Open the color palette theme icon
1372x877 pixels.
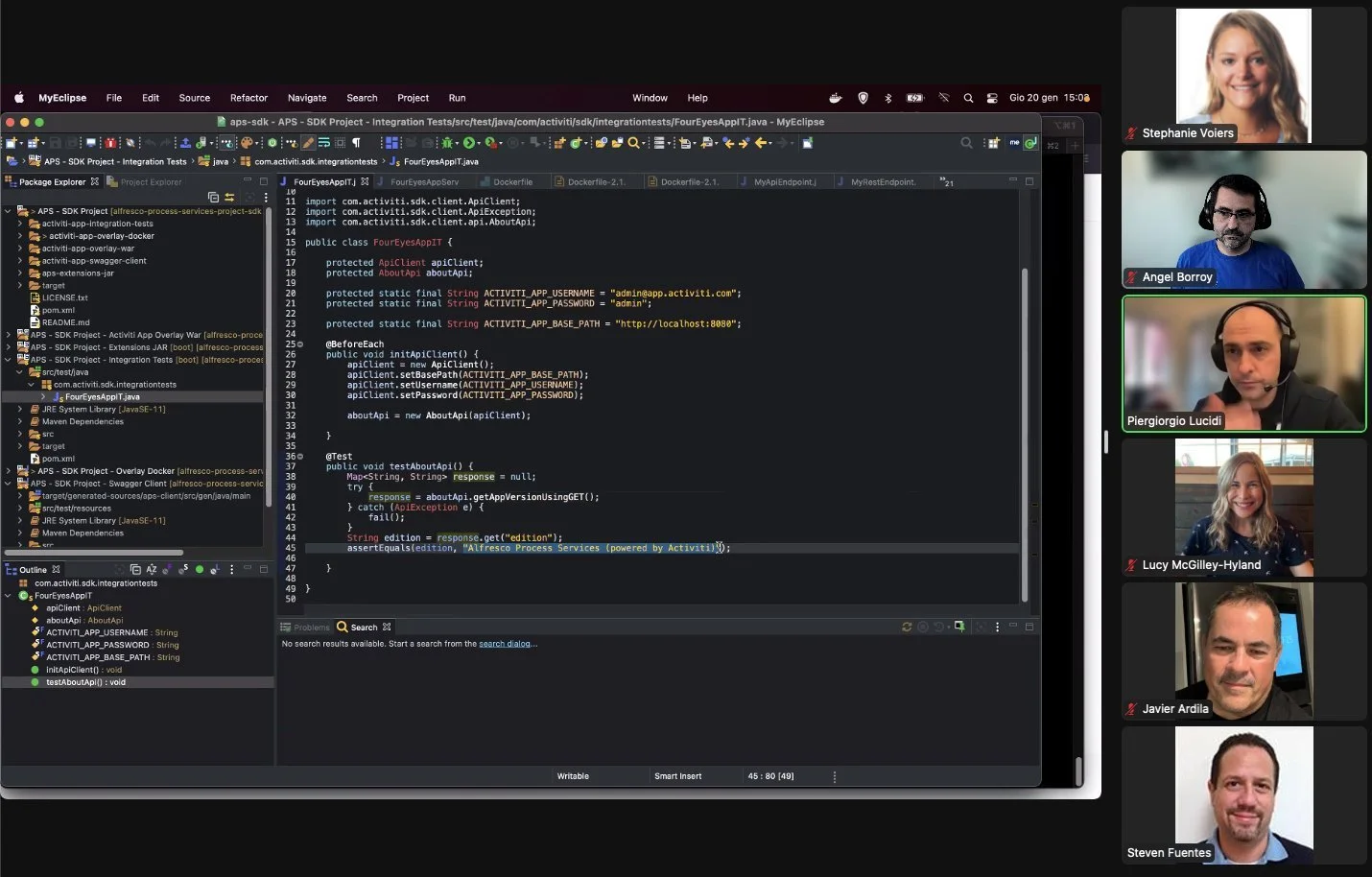(247, 143)
